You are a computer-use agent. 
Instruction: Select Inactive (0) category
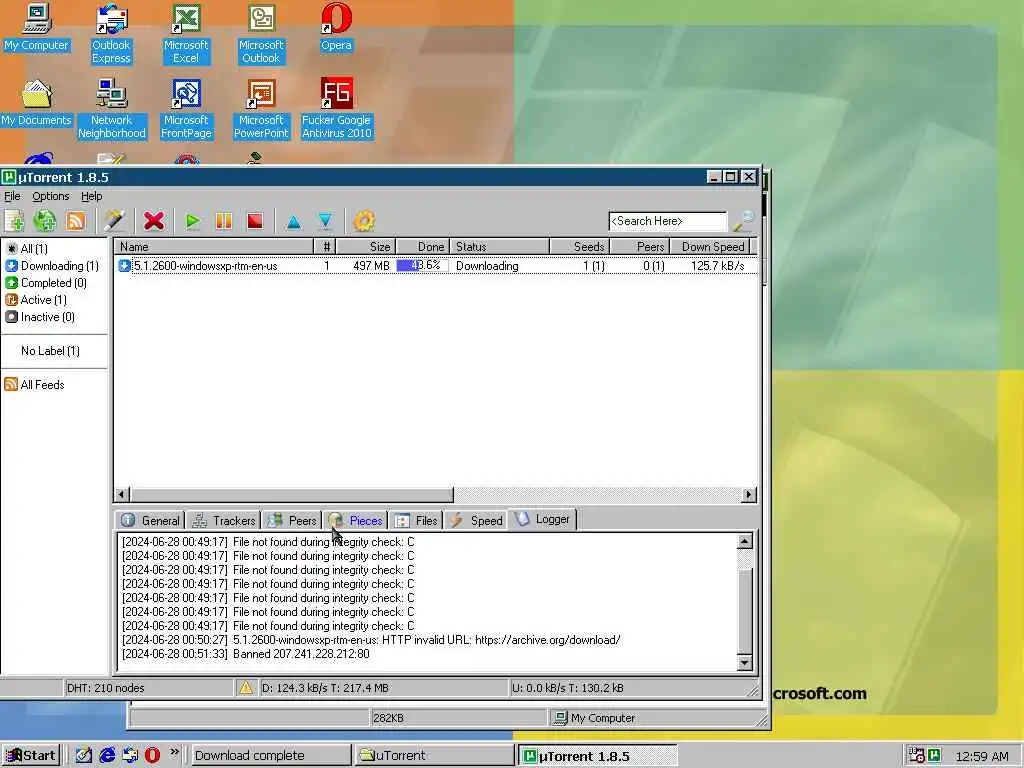pos(40,317)
